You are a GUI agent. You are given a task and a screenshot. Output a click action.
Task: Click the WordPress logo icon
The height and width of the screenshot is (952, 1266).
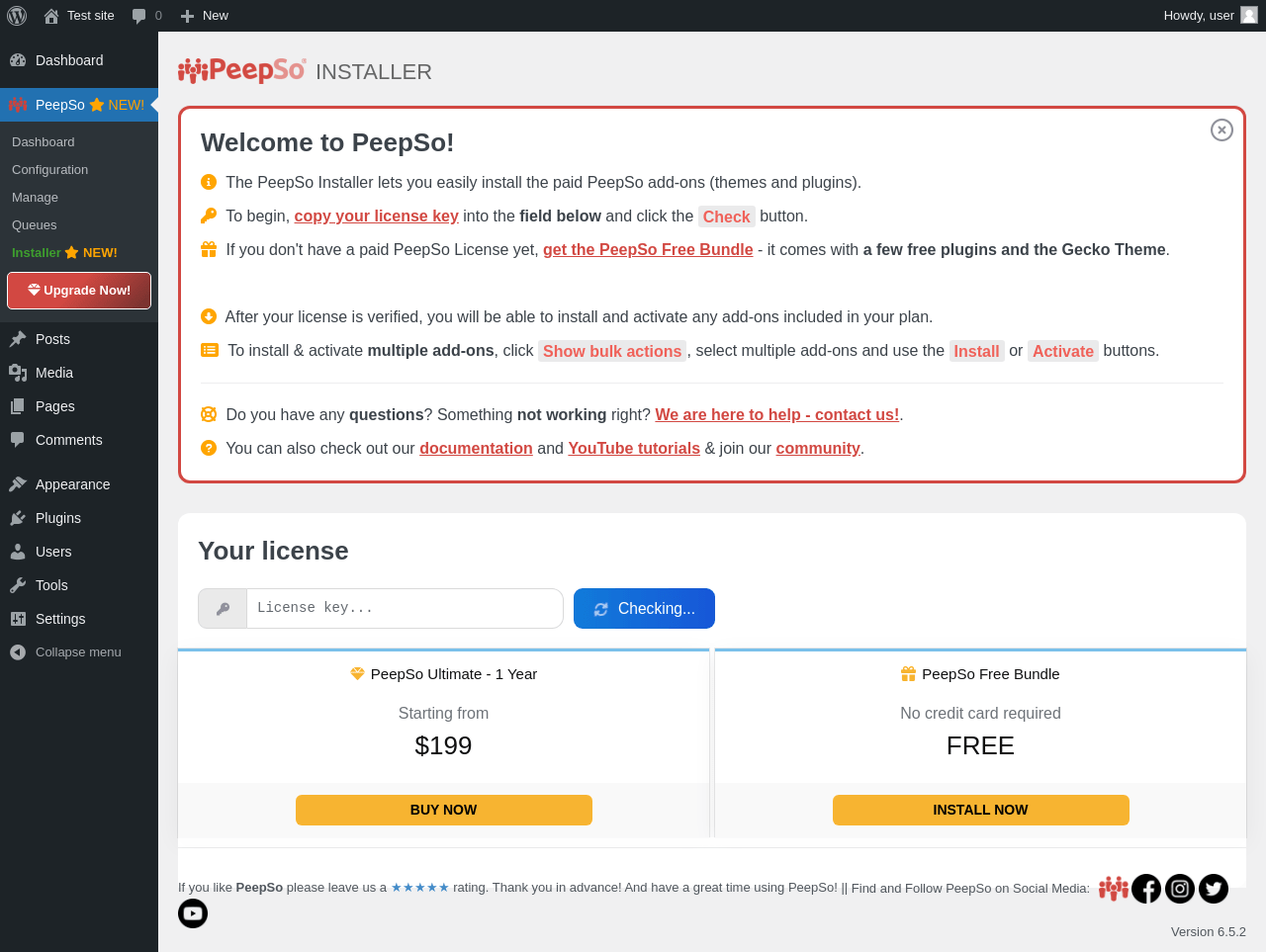[x=17, y=16]
